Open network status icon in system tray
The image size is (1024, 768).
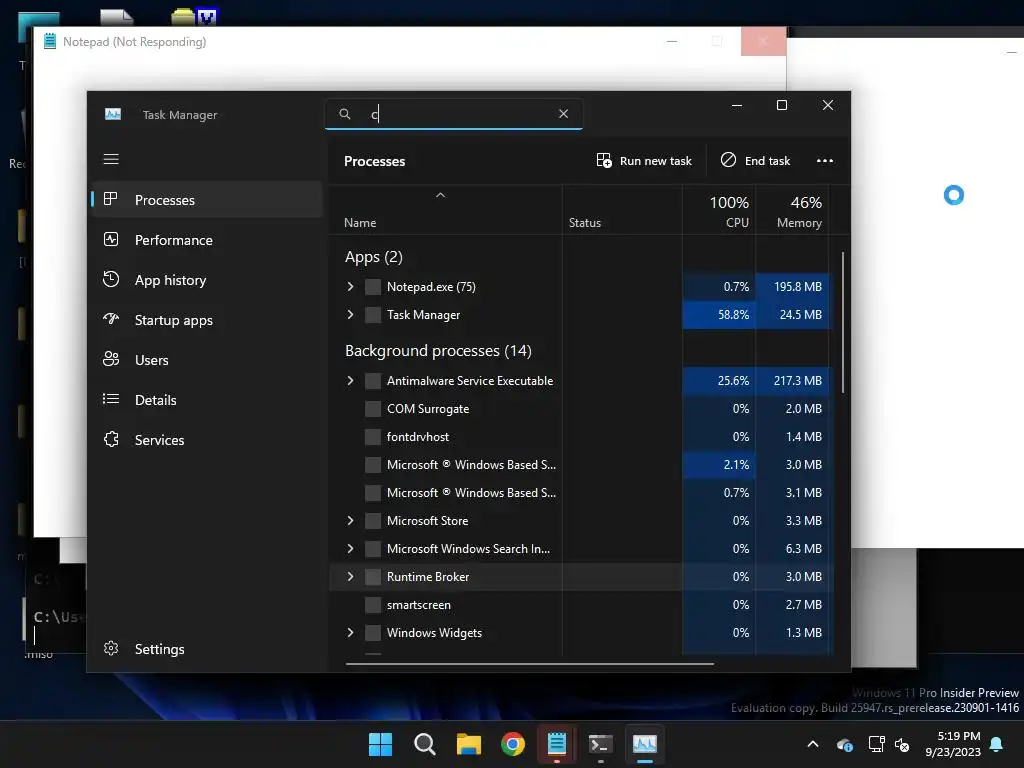876,744
